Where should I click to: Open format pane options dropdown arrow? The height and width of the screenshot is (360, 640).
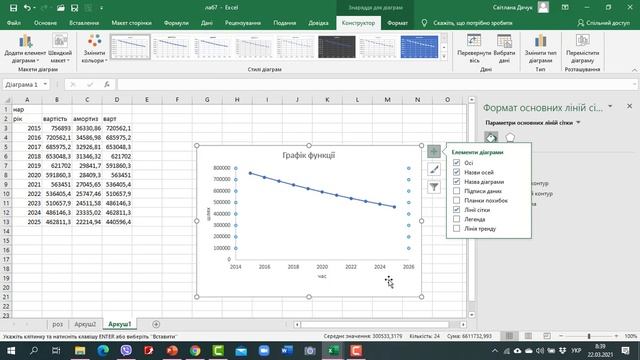pyautogui.click(x=610, y=107)
